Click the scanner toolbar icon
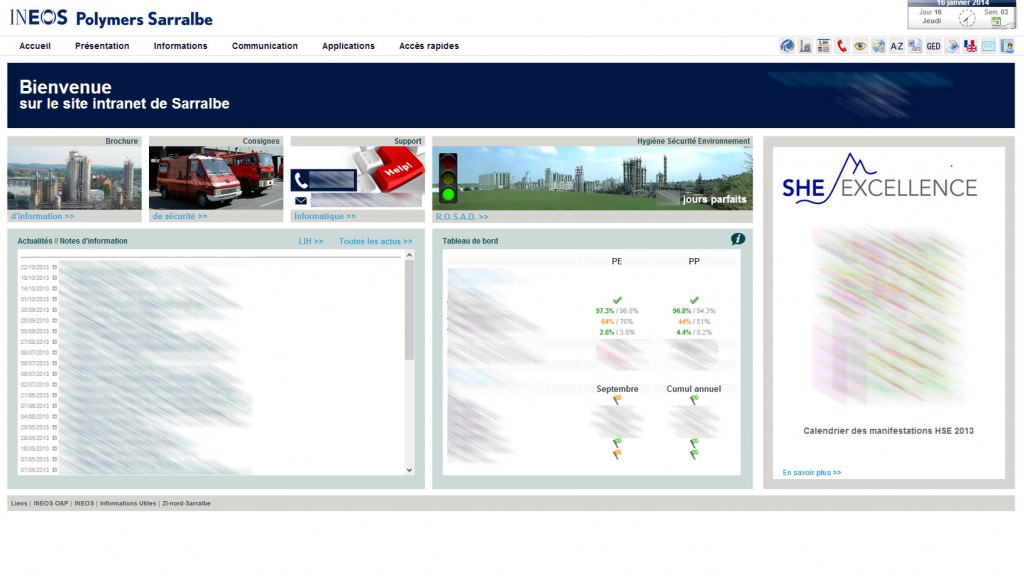This screenshot has height=582, width=1024. click(952, 46)
